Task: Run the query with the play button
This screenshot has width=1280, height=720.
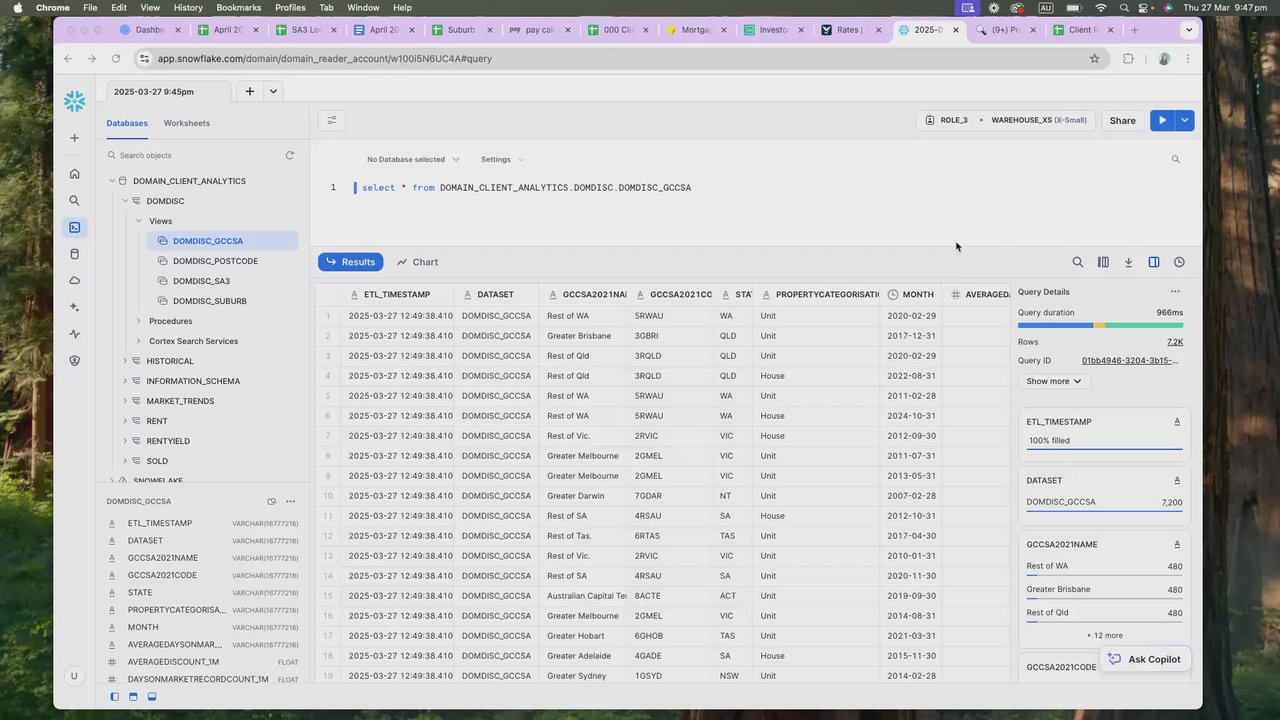Action: pos(1162,120)
